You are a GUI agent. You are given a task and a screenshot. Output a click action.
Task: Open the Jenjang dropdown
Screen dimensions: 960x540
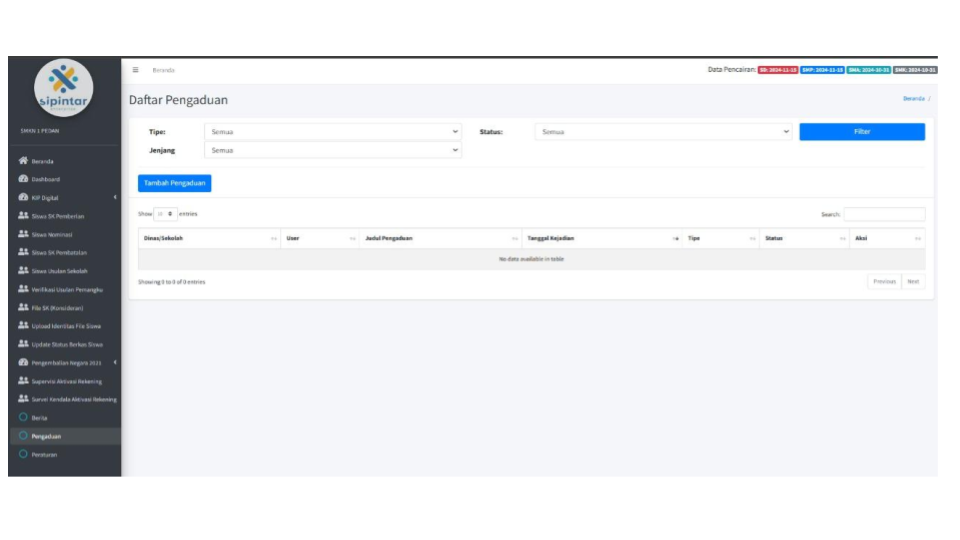(x=333, y=150)
